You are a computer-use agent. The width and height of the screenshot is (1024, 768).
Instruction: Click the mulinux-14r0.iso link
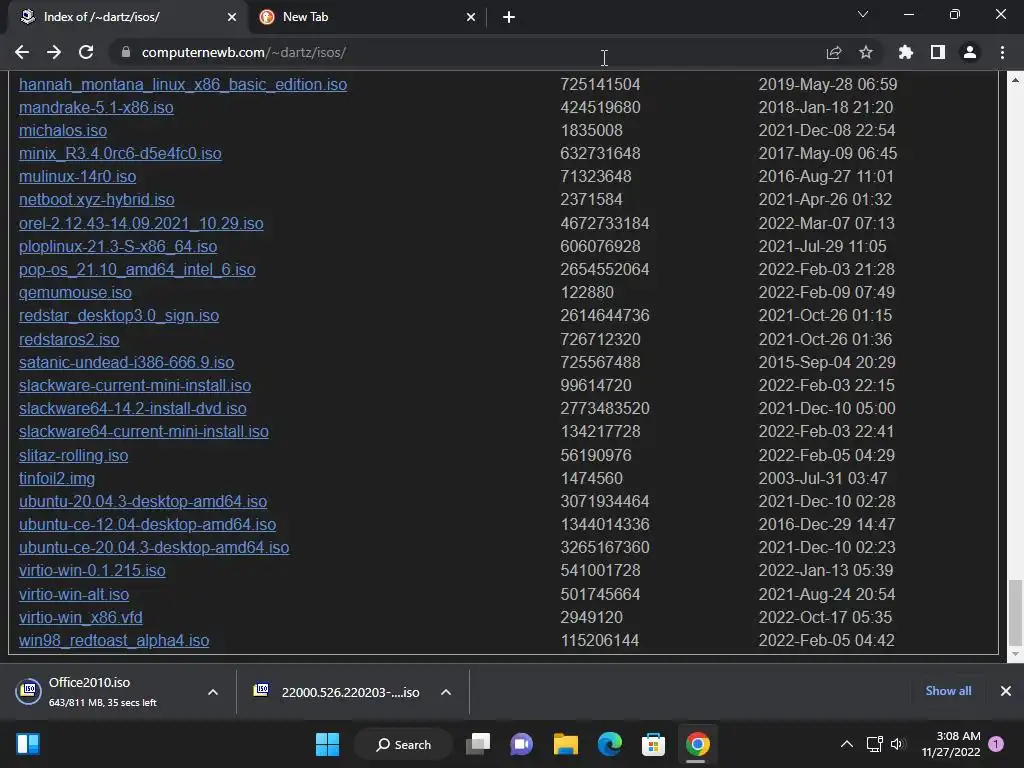78,176
